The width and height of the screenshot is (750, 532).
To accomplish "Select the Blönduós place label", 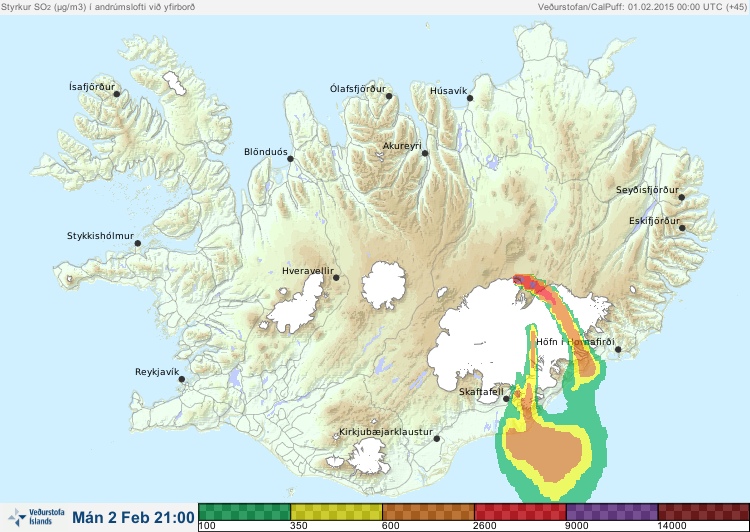I will 266,152.
